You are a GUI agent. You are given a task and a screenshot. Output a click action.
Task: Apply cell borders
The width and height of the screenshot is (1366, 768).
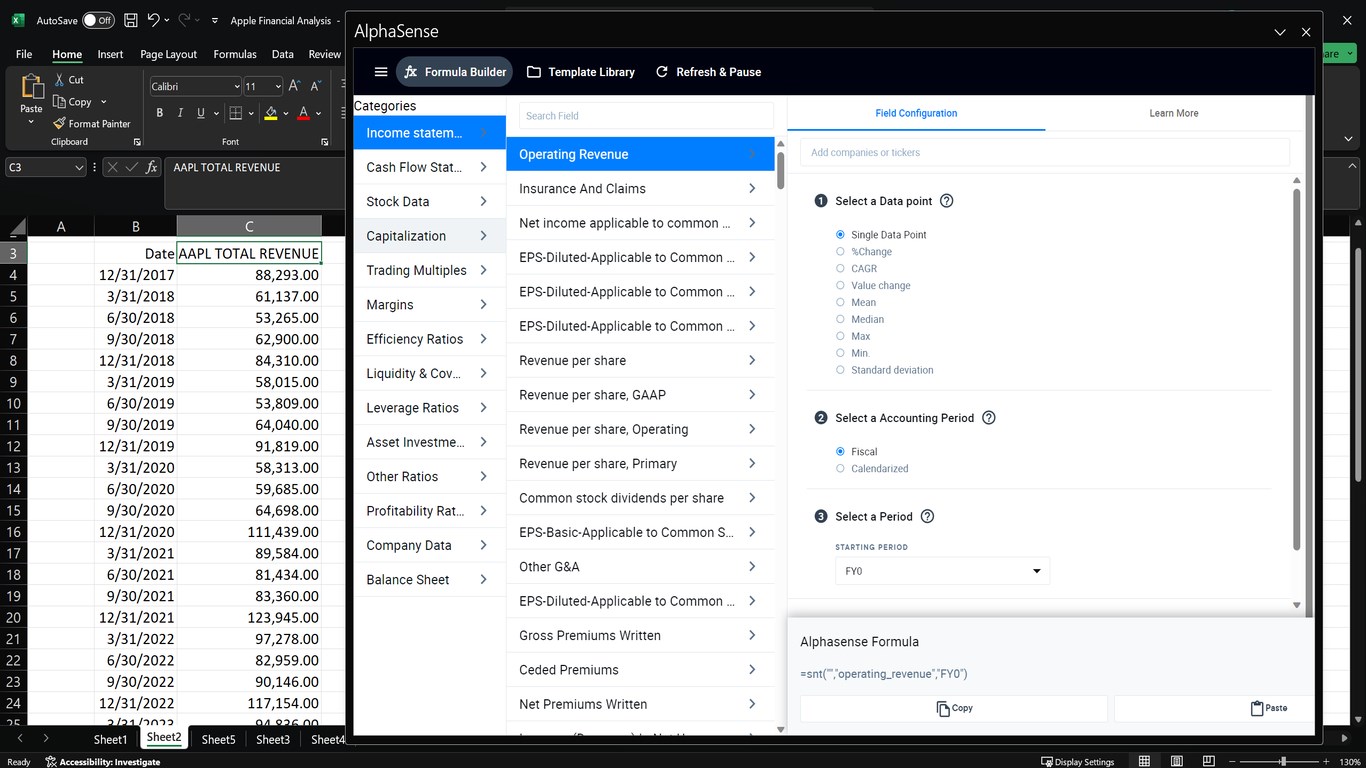click(235, 113)
